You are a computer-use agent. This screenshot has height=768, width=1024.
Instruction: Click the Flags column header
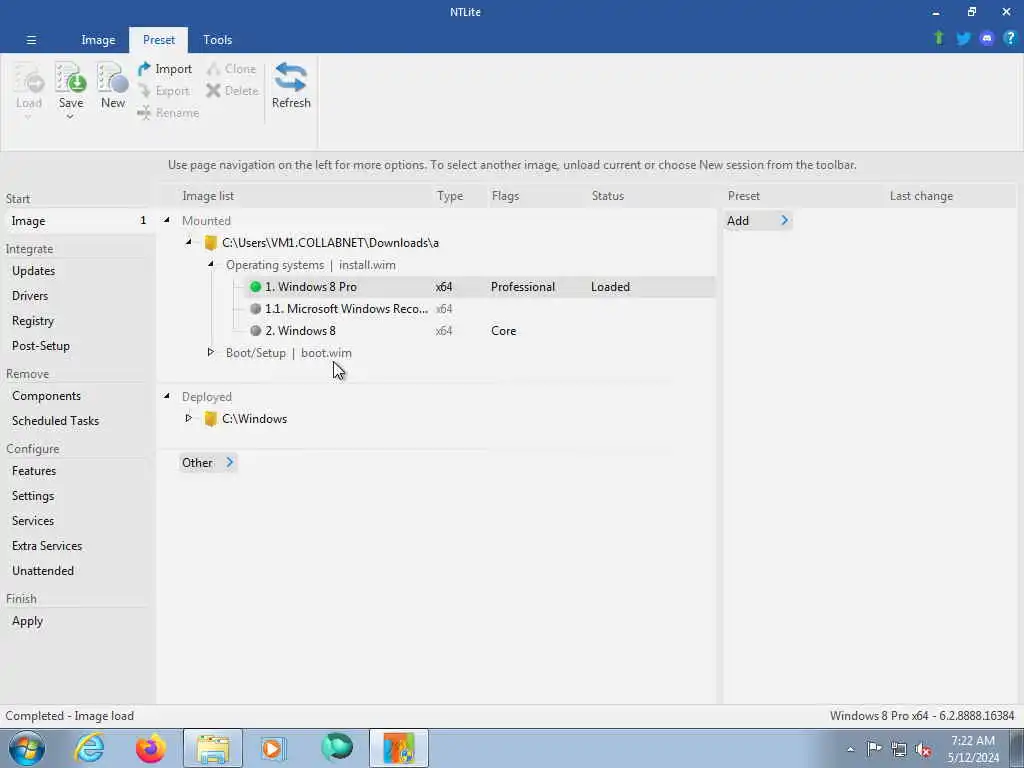pos(505,196)
